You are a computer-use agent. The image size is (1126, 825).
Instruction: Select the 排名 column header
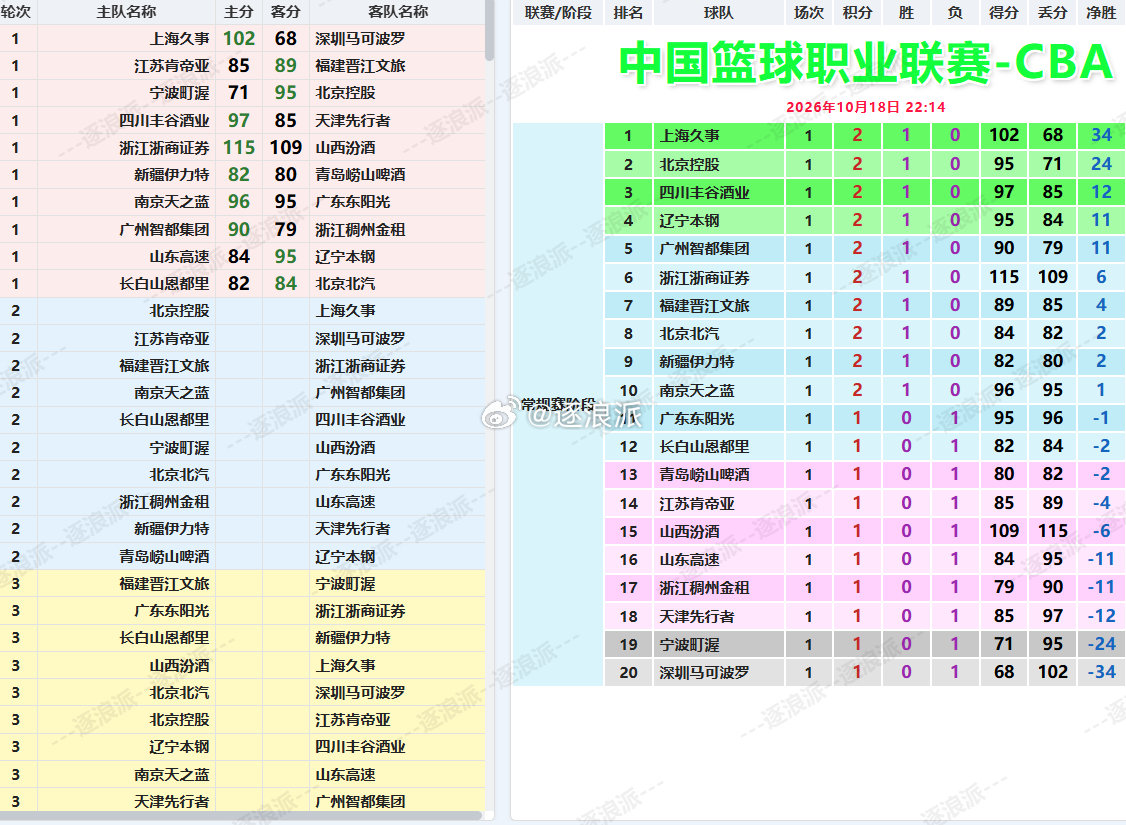pyautogui.click(x=628, y=13)
